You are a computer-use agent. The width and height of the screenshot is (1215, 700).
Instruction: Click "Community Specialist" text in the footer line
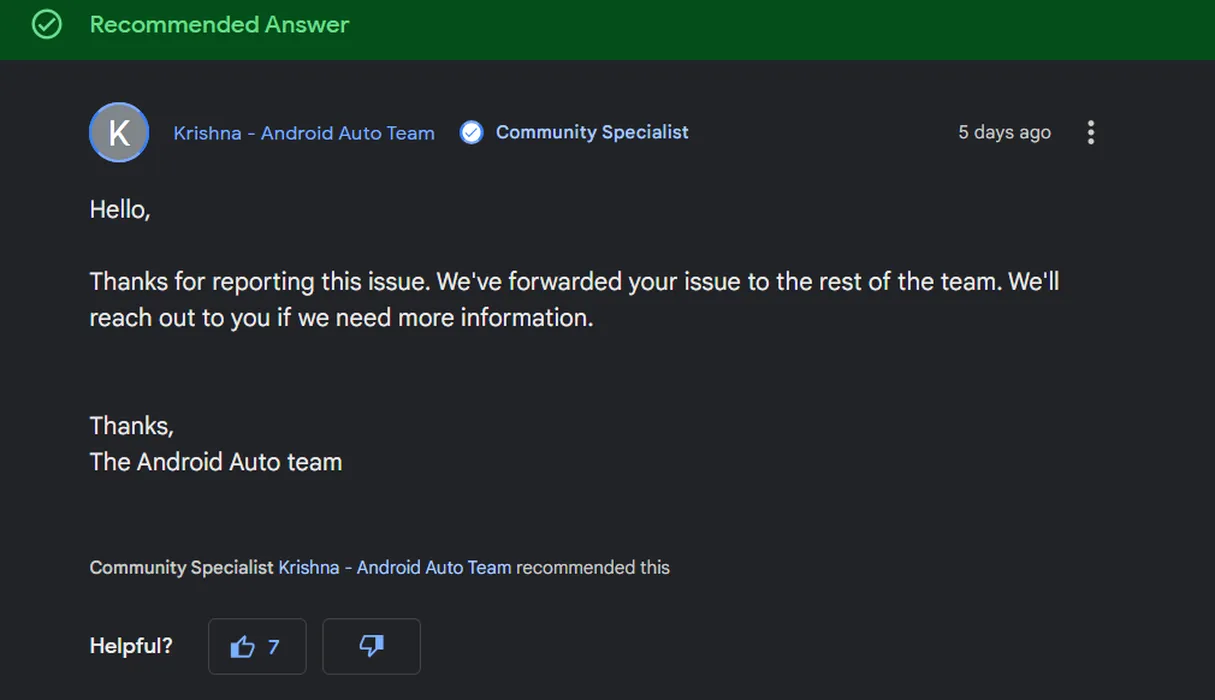(x=181, y=567)
